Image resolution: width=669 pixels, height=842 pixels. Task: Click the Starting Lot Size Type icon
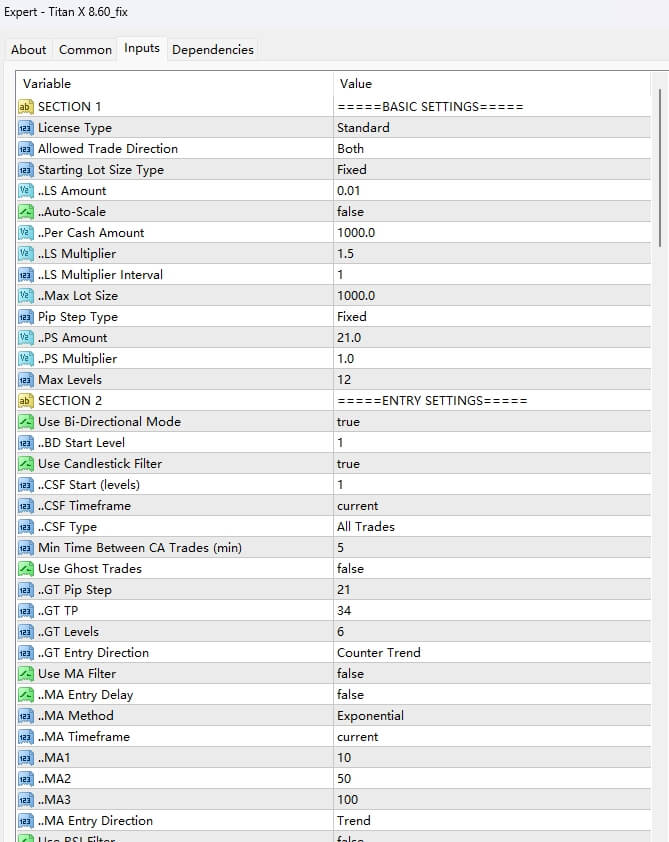(25, 170)
